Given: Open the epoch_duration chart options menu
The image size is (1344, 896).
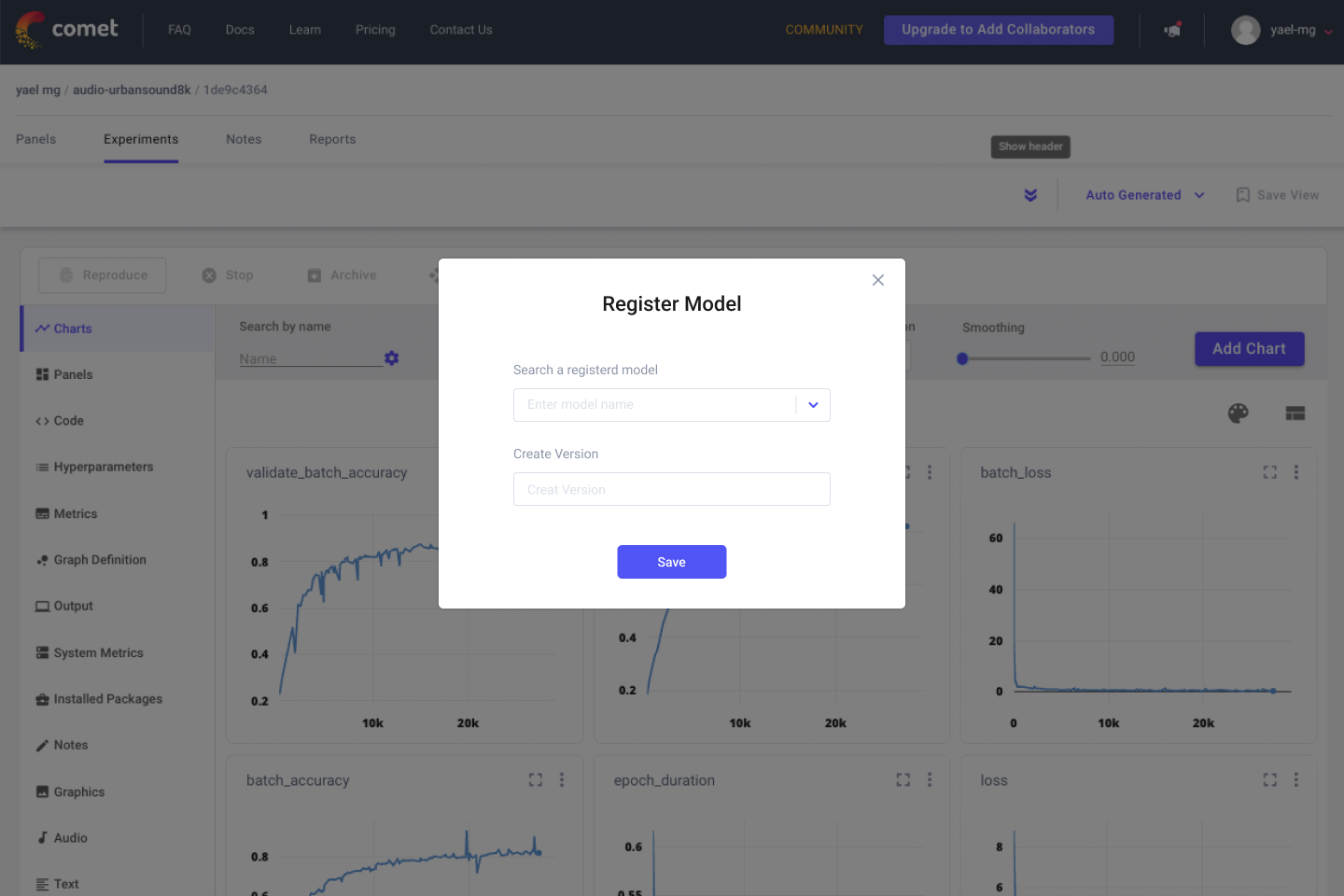Looking at the screenshot, I should (x=930, y=779).
